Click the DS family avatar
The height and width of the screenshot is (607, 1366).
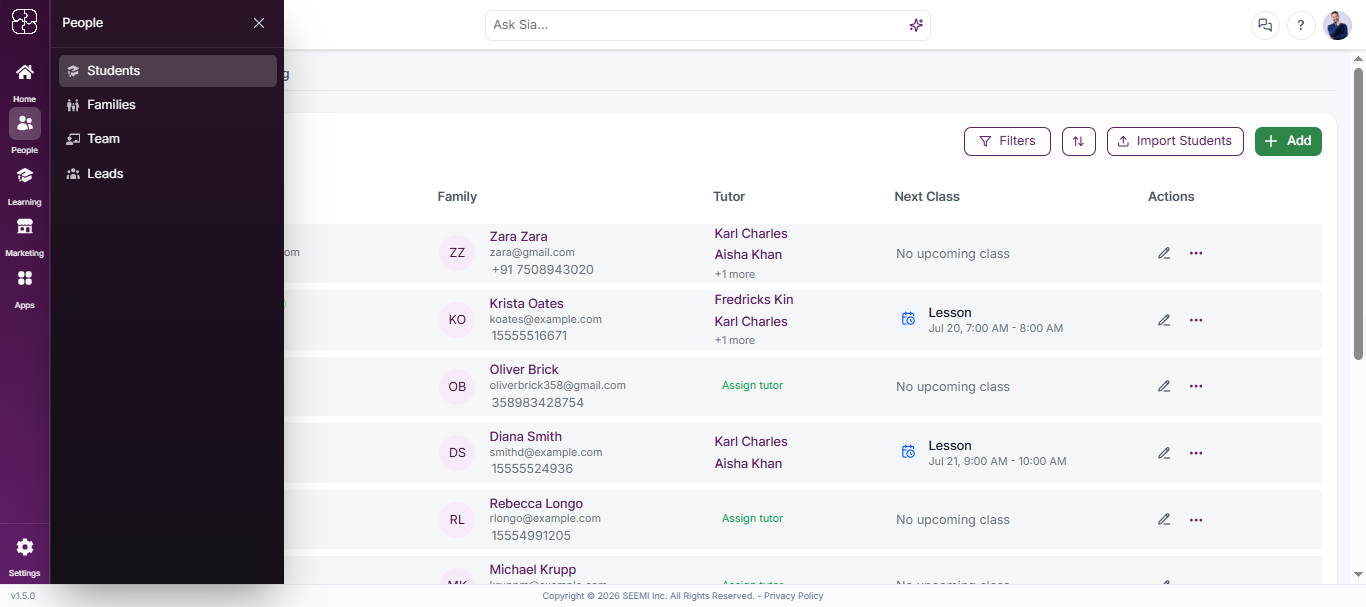[x=457, y=453]
